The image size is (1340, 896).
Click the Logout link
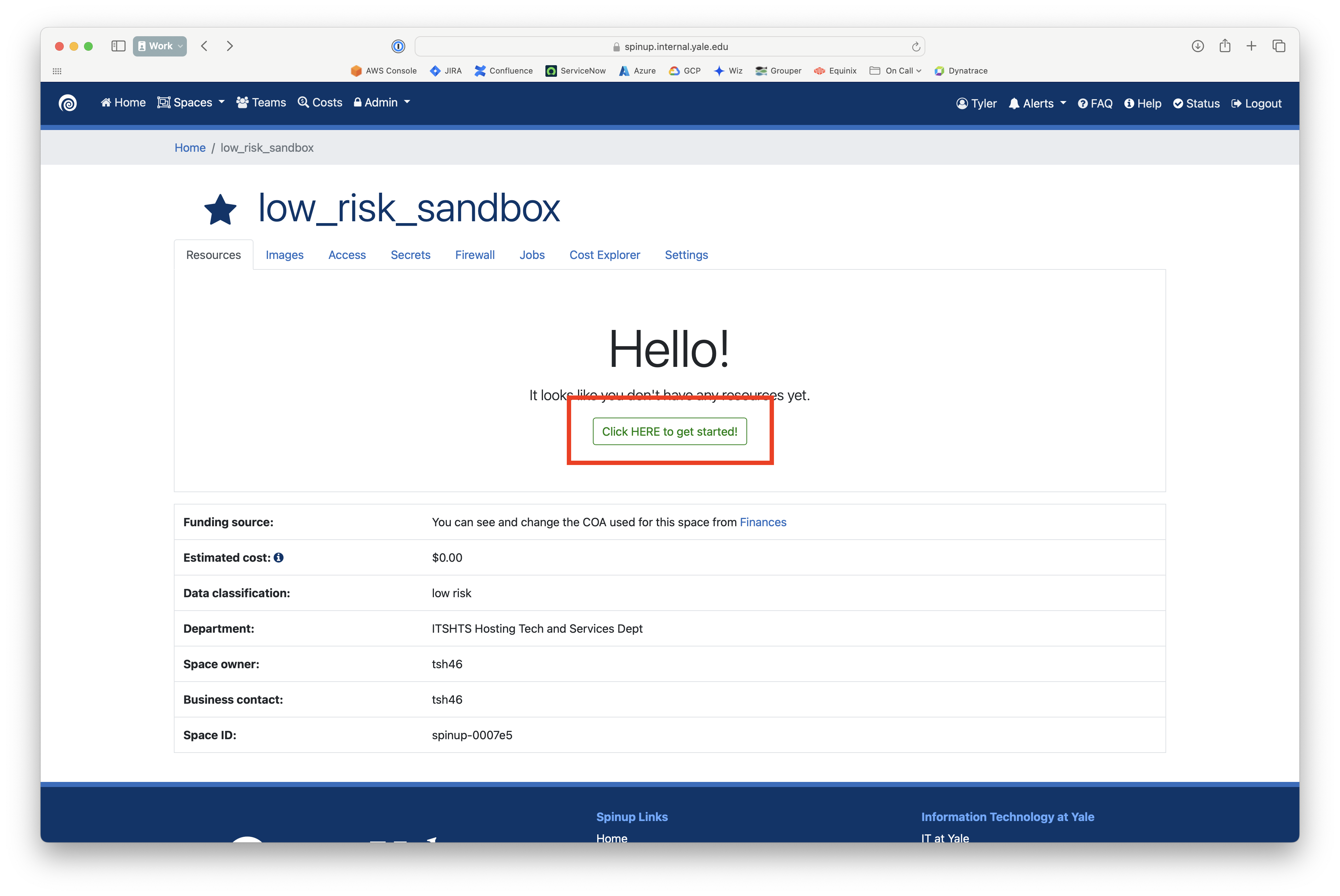point(1257,104)
